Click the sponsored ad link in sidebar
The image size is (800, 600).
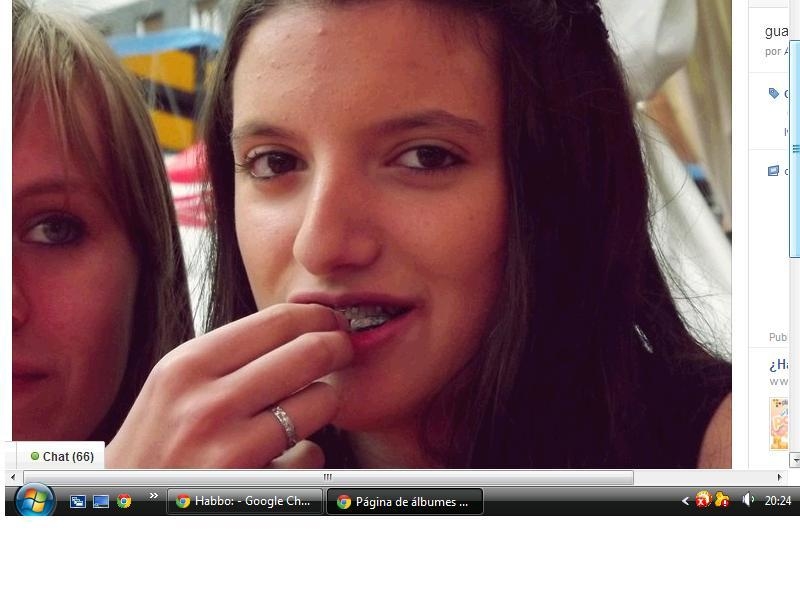pos(779,365)
